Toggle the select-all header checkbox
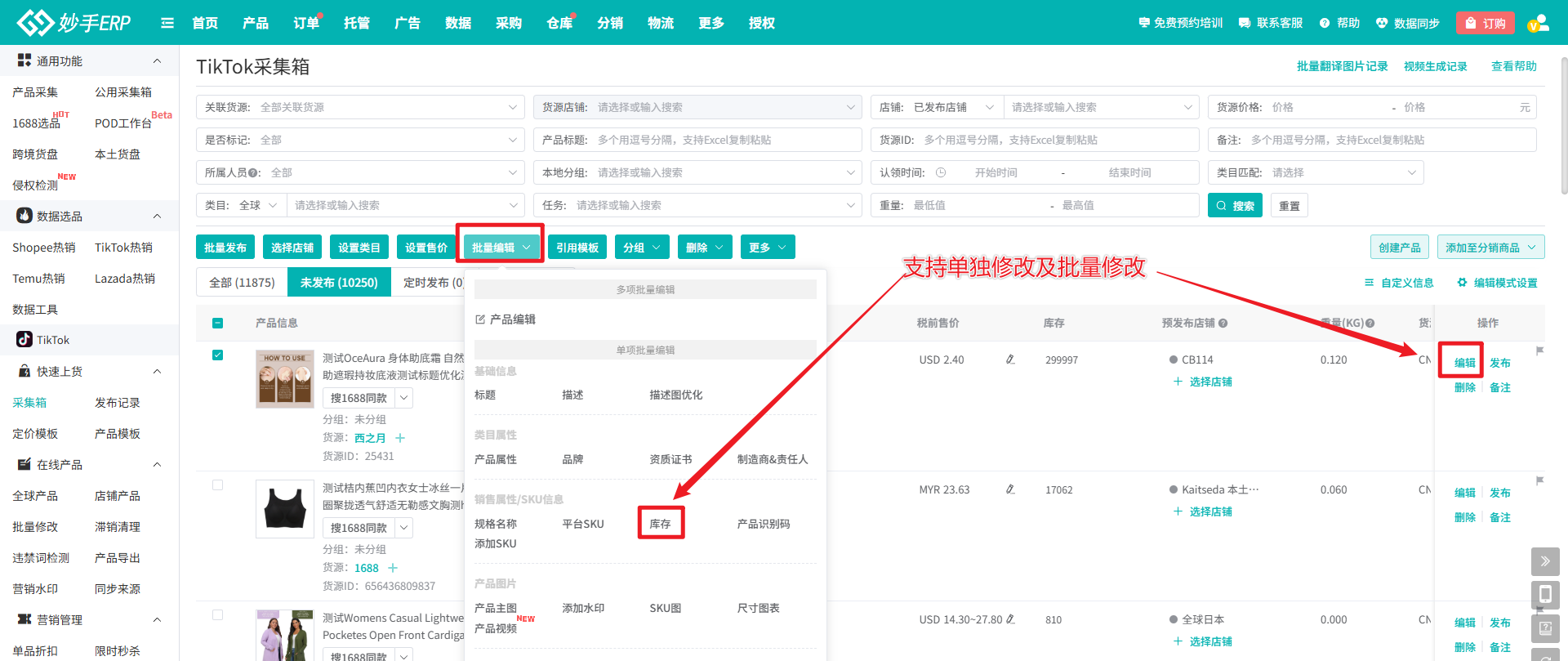1568x661 pixels. [x=217, y=323]
